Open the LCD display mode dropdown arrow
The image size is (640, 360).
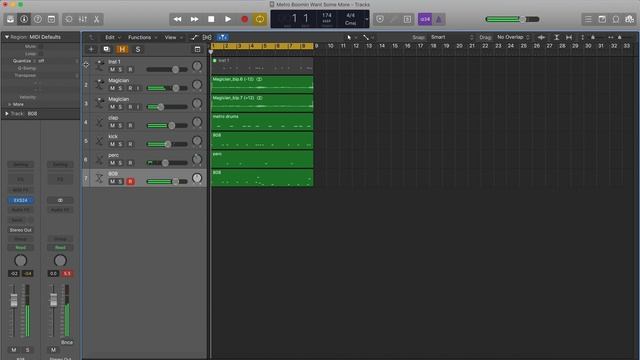coord(367,19)
